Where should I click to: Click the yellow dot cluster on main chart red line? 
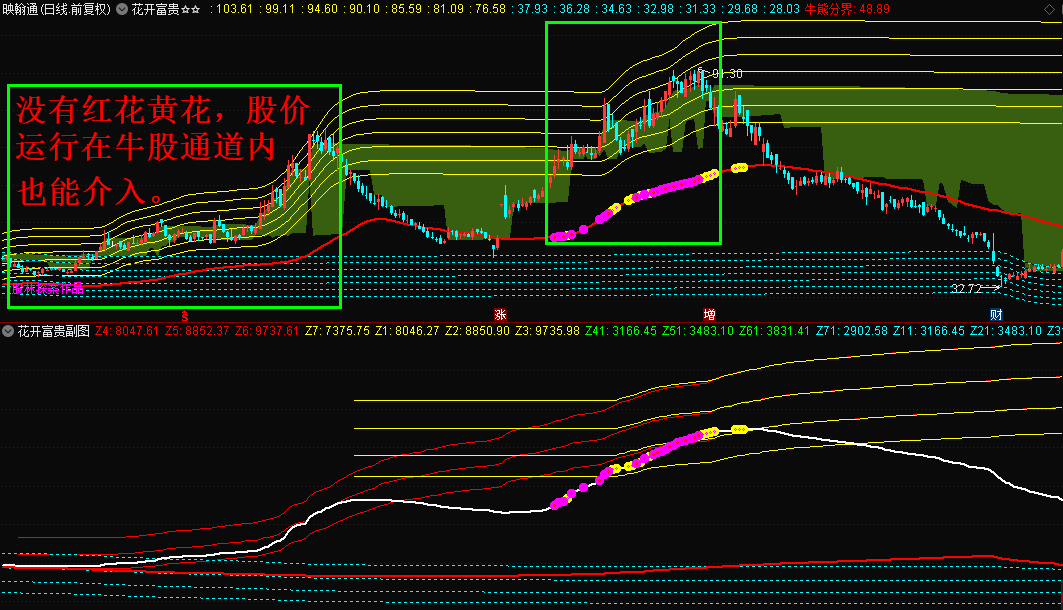pyautogui.click(x=739, y=167)
